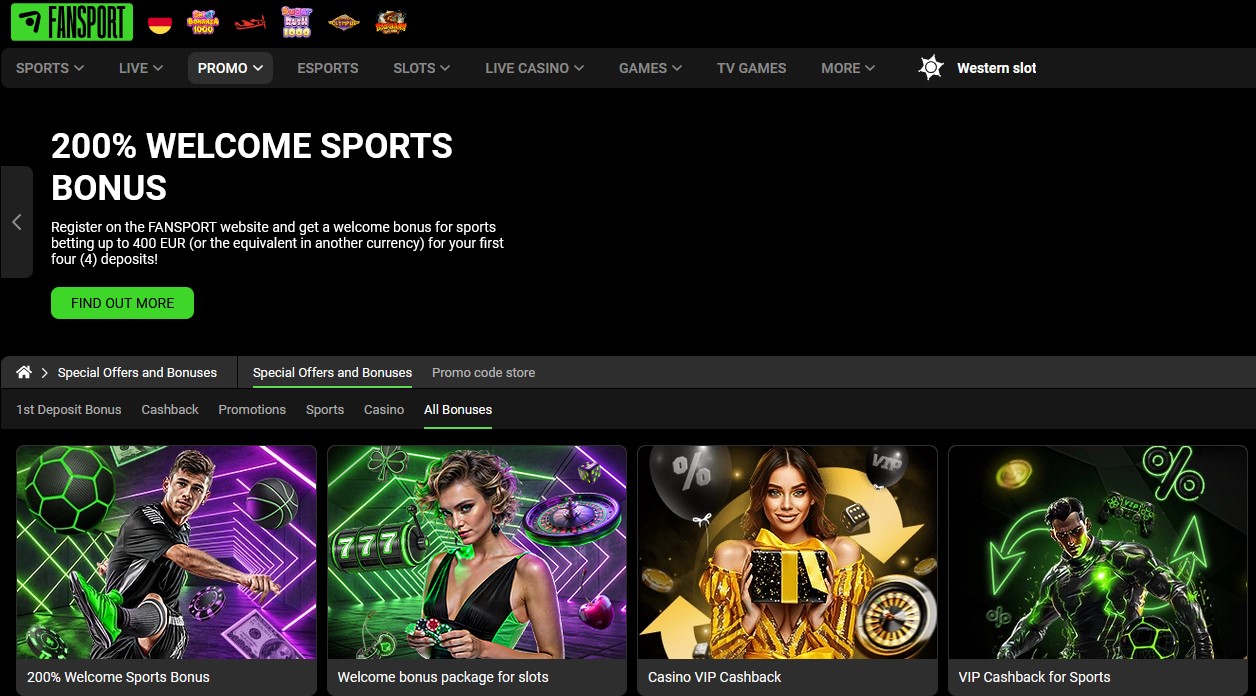Expand the MORE menu
Screen dimensions: 1256x696
click(x=848, y=68)
